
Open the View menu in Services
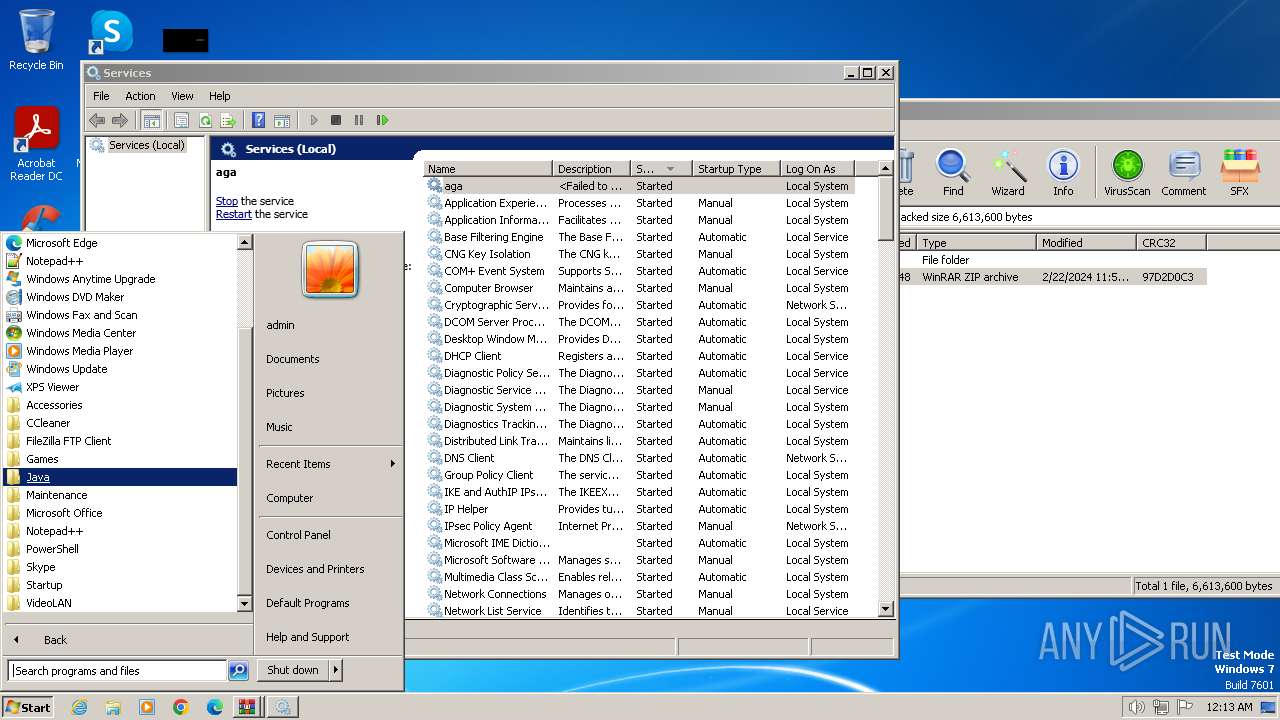point(182,96)
